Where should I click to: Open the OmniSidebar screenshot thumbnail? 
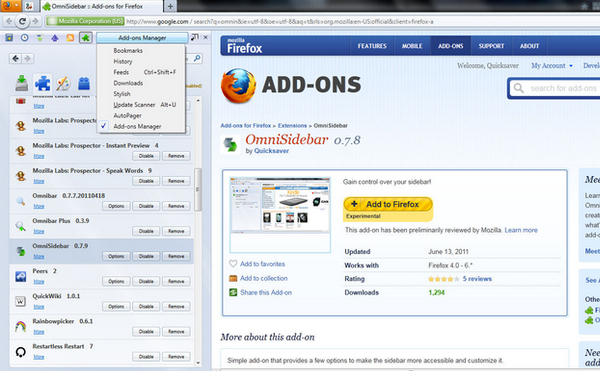pyautogui.click(x=280, y=215)
